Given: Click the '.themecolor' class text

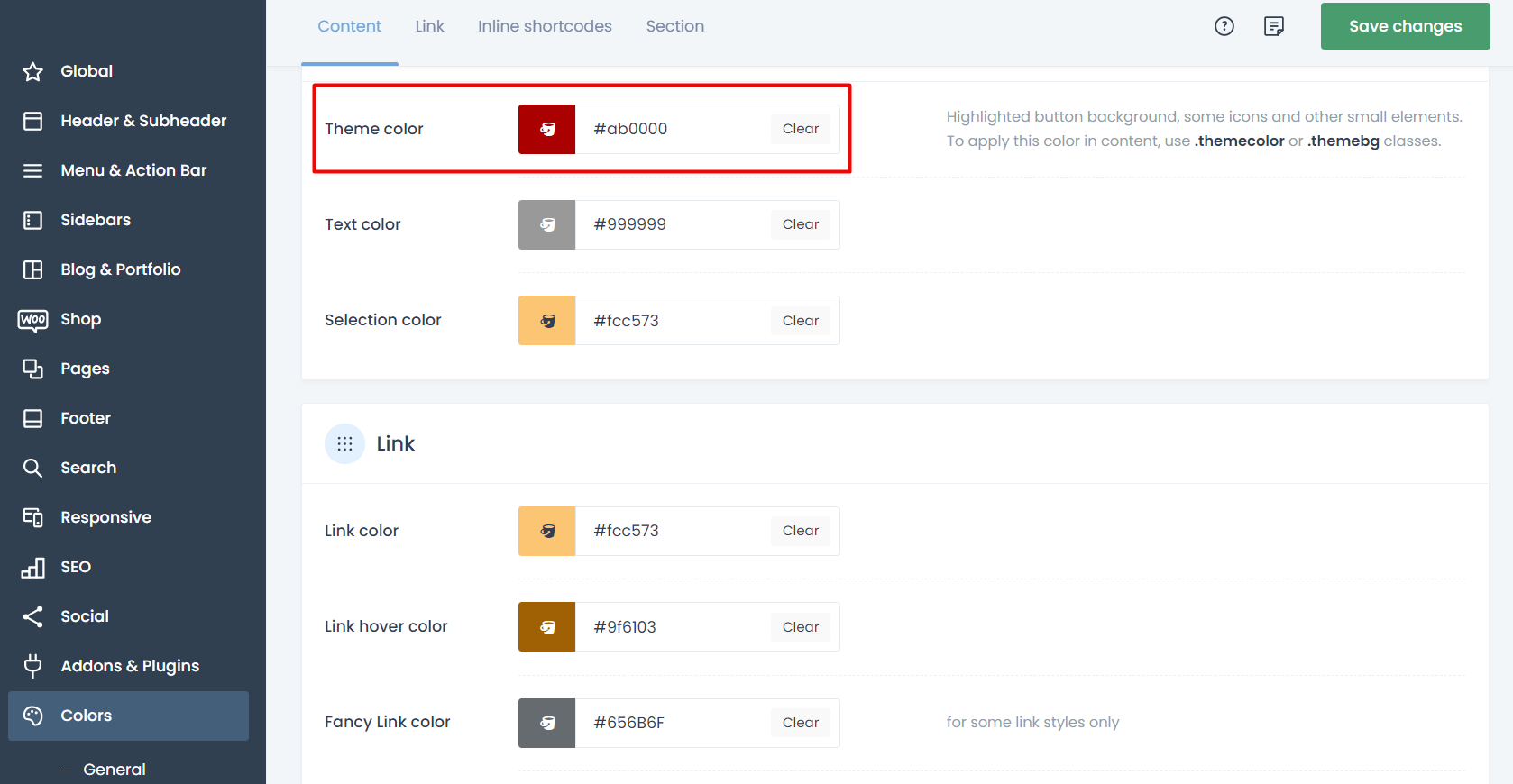Looking at the screenshot, I should click(x=1240, y=141).
